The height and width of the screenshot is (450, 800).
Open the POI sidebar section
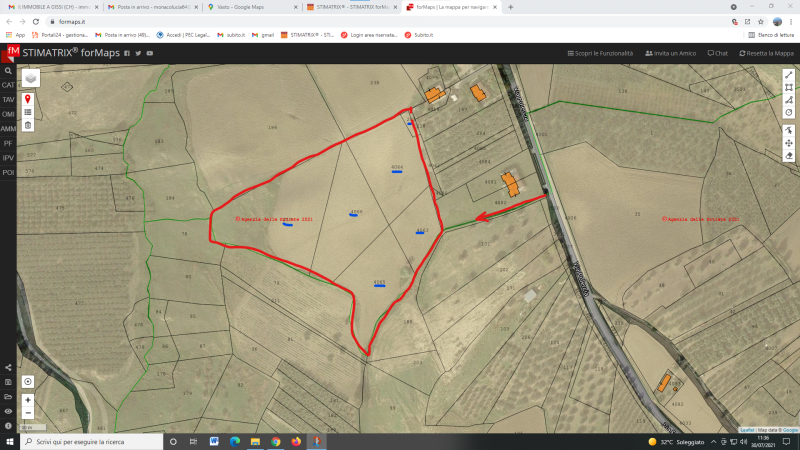coord(8,172)
